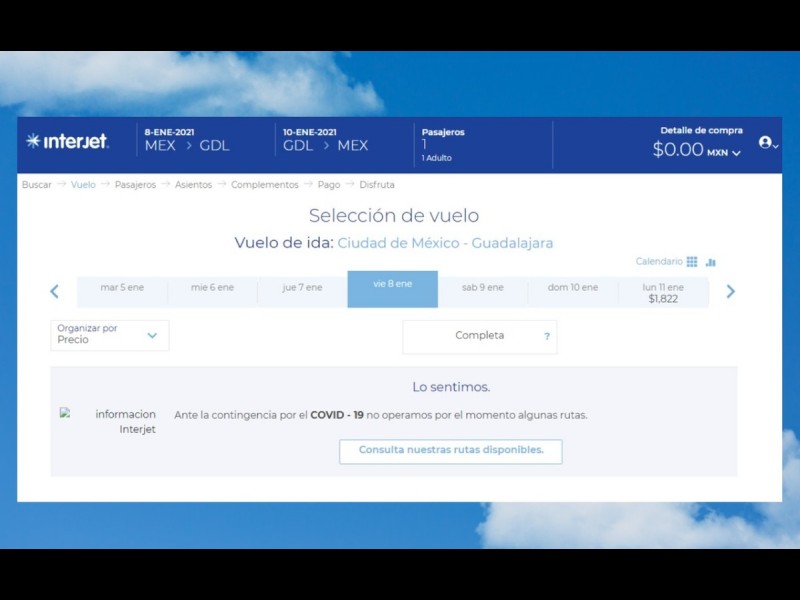Choose the sab 9 ene date tab
This screenshot has height=600, width=800.
coord(482,288)
